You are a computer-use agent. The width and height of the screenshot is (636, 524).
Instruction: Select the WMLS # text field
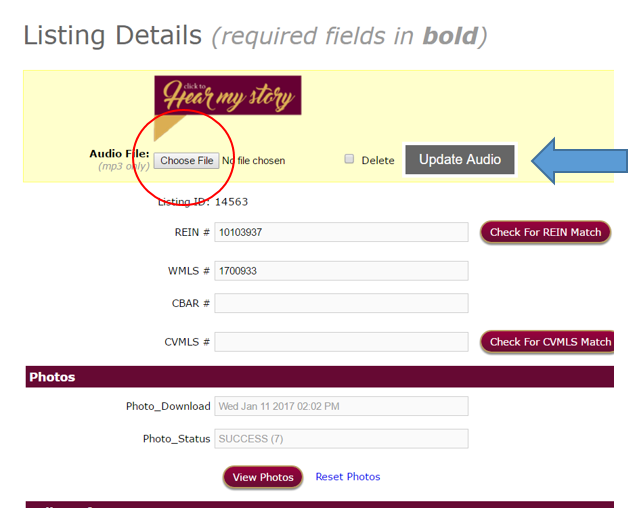341,271
